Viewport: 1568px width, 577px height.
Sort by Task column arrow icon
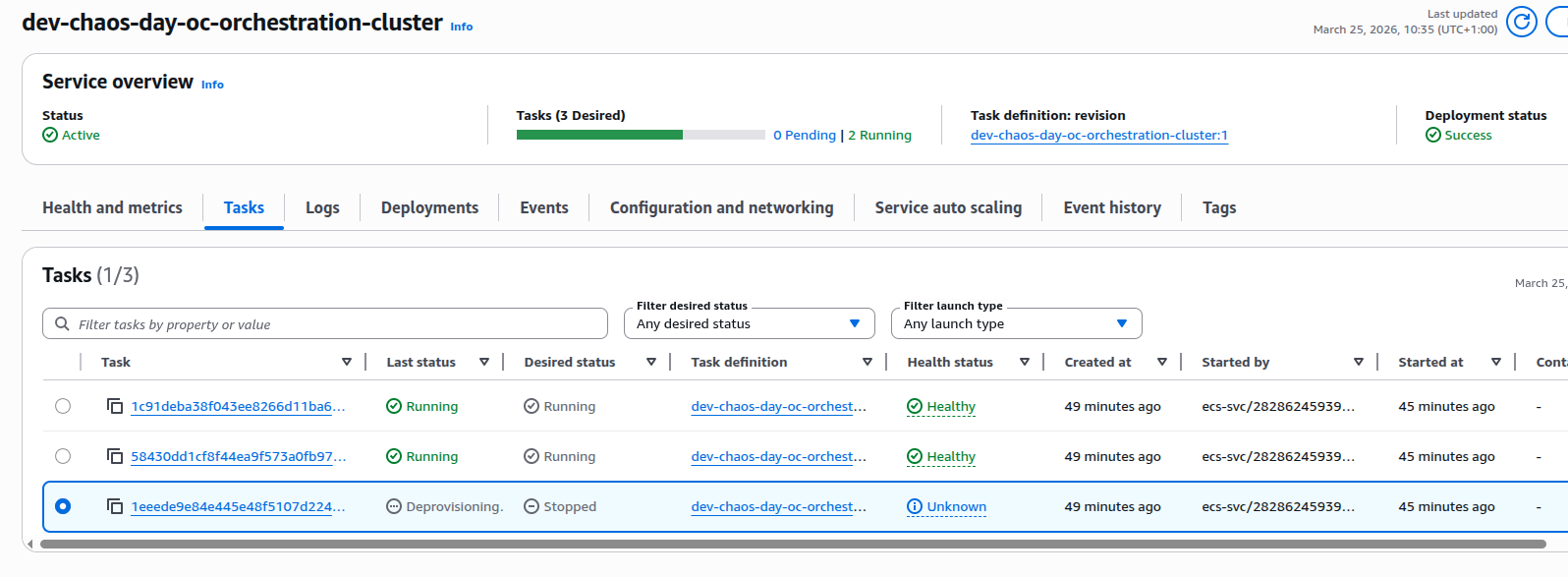(x=347, y=362)
